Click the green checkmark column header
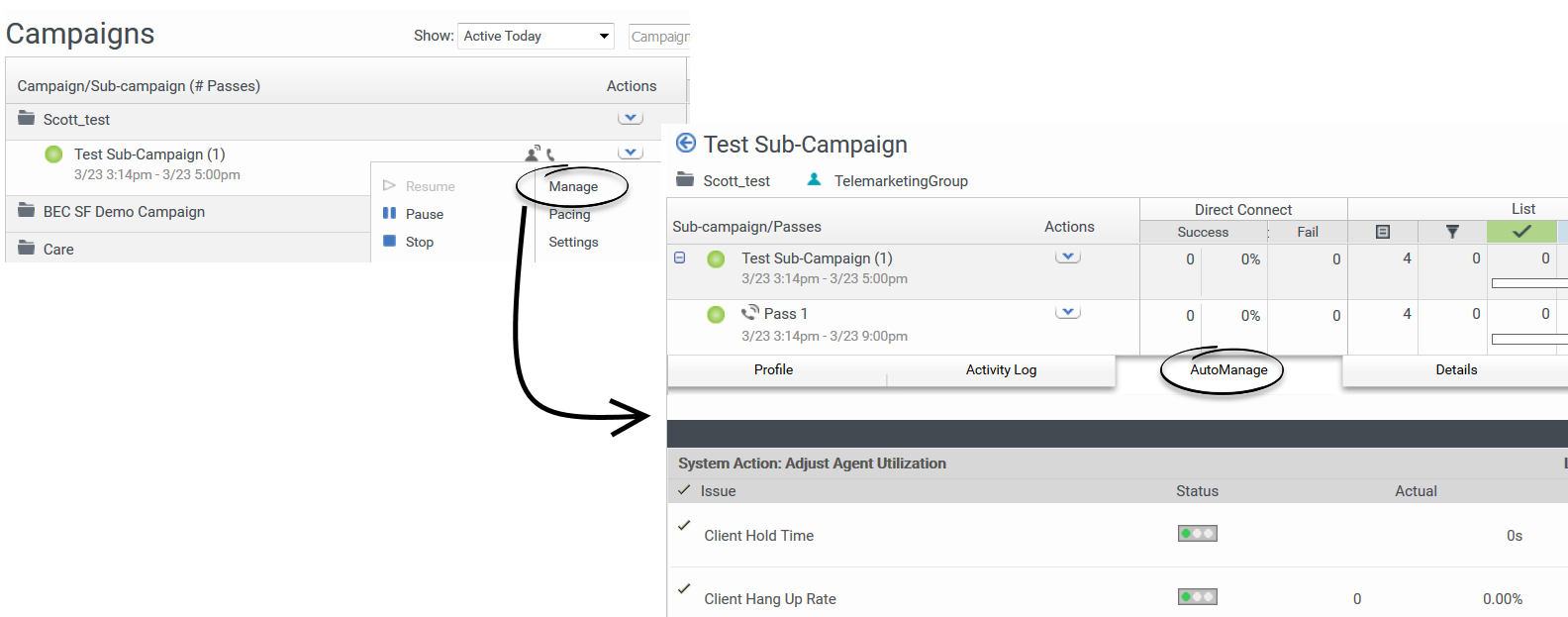The width and height of the screenshot is (1568, 617). pos(1521,232)
